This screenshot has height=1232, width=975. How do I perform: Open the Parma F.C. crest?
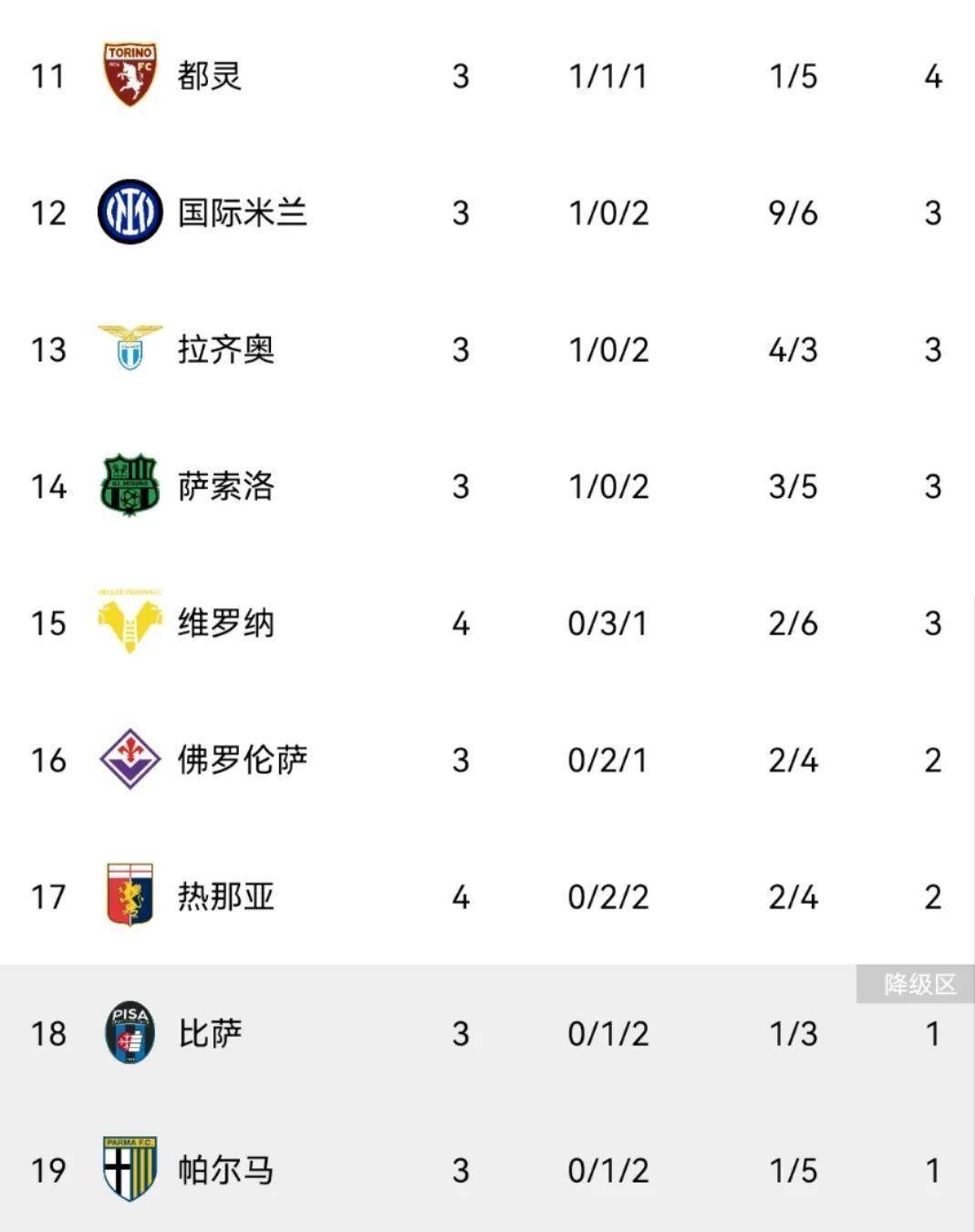coord(130,1168)
